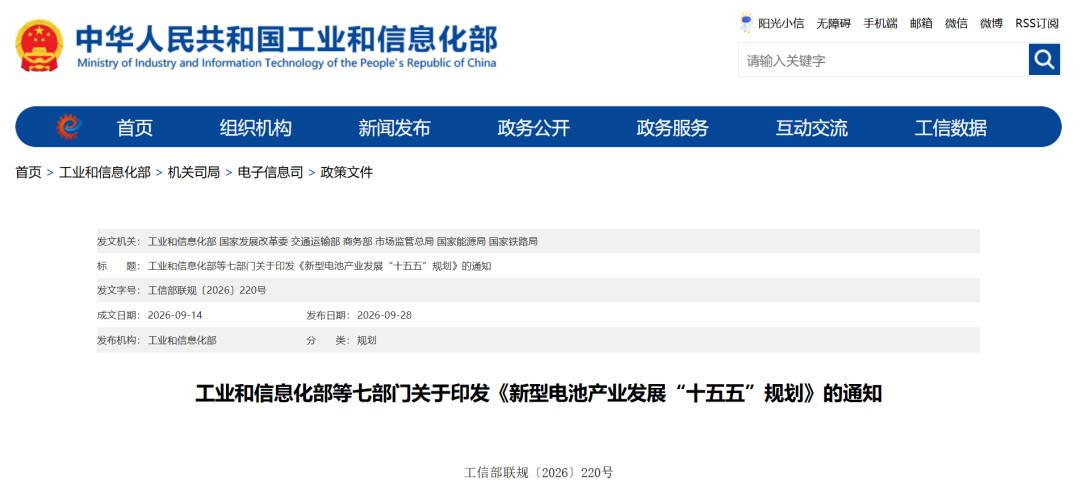Open 新闻发布 navigation menu
This screenshot has height=501, width=1080.
pos(394,127)
